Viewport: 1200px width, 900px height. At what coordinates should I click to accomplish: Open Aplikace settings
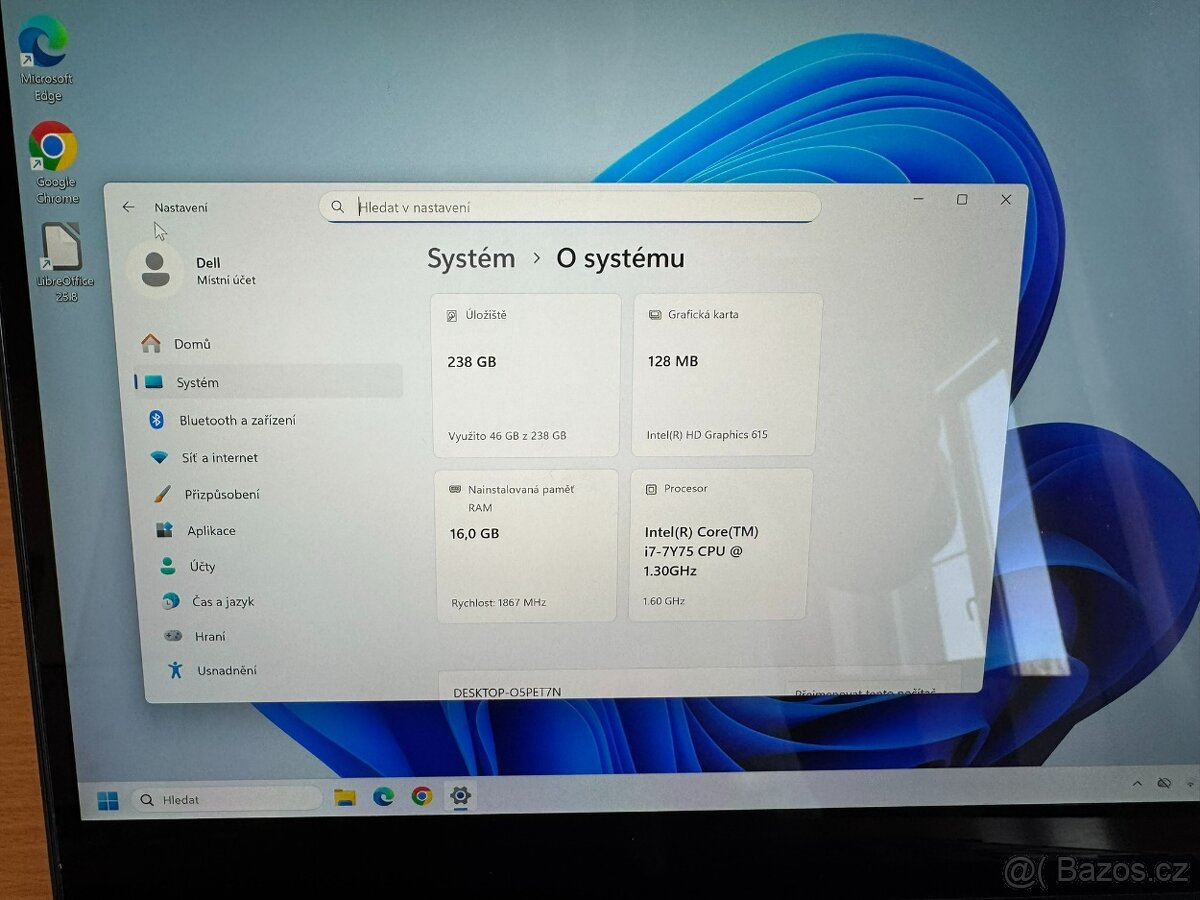coord(210,530)
